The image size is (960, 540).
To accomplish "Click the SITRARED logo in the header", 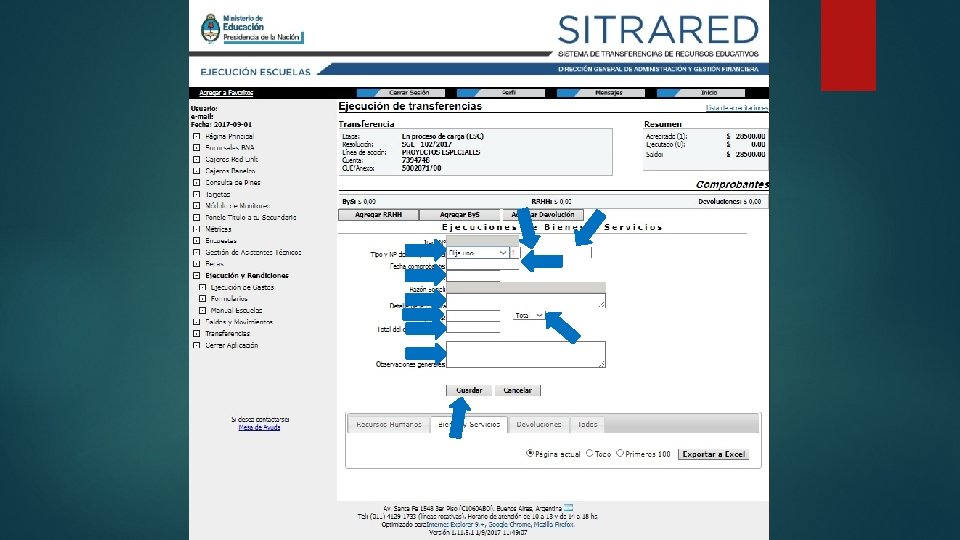I will [658, 31].
